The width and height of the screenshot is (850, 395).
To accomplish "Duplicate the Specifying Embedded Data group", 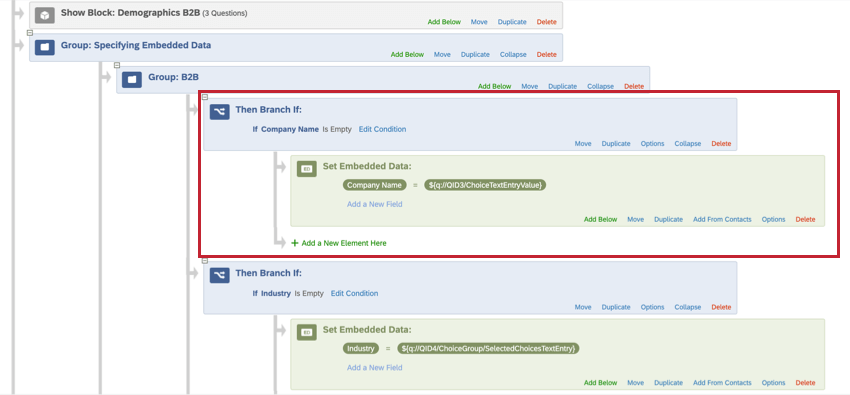I will (475, 55).
